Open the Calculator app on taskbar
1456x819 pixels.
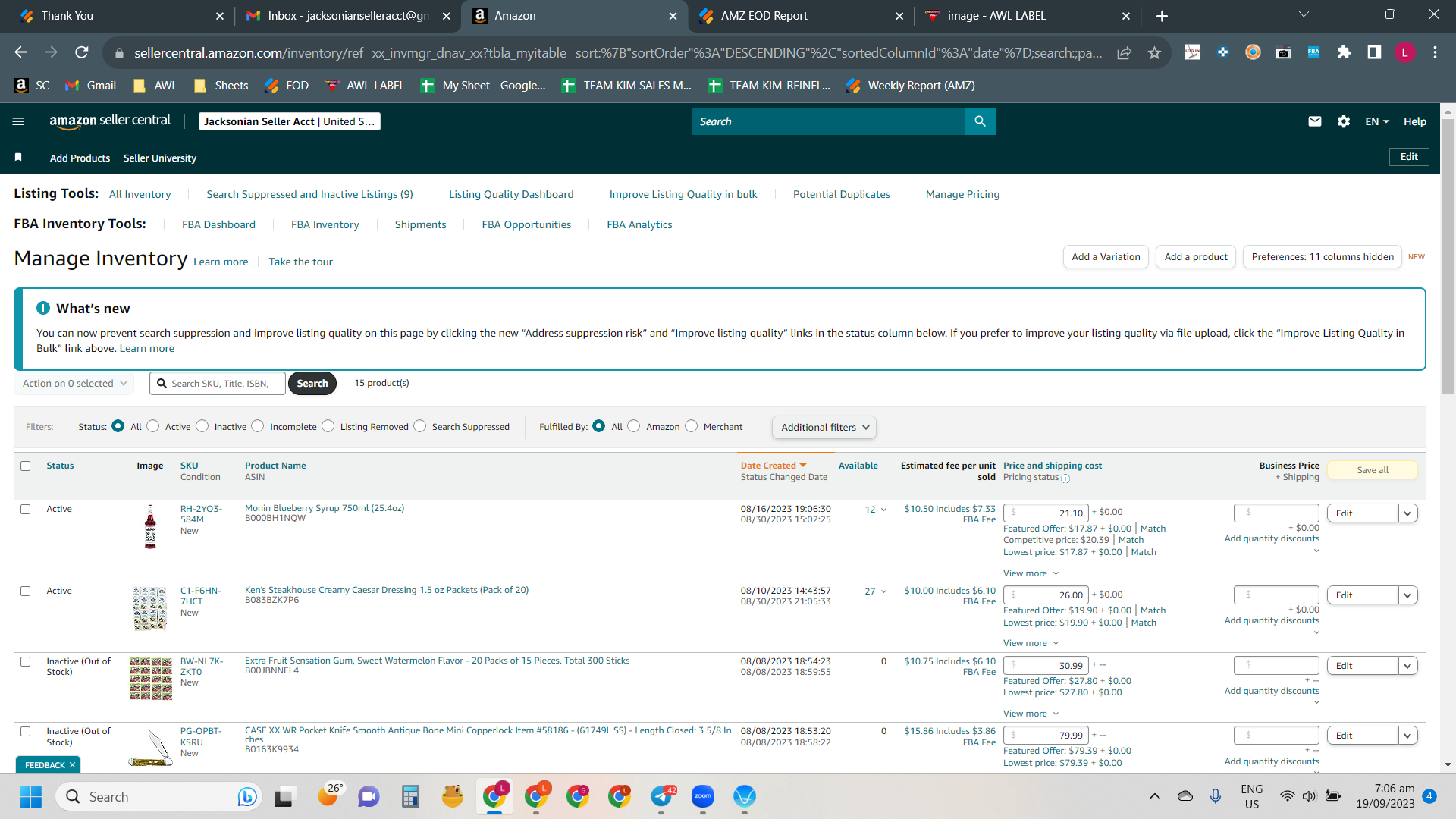pos(410,796)
